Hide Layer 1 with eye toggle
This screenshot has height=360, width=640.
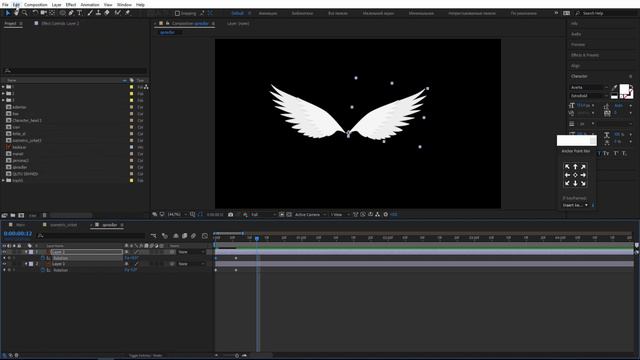[x=4, y=264]
